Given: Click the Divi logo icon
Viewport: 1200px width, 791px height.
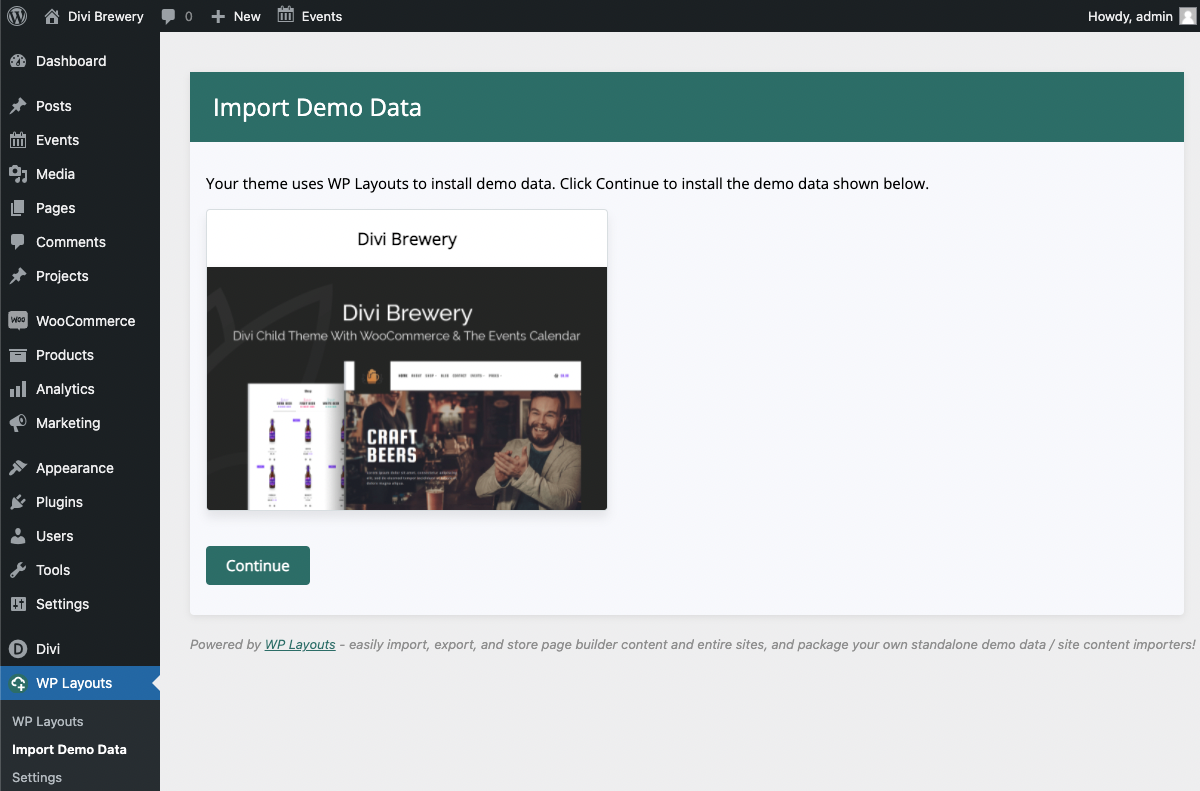Looking at the screenshot, I should [18, 649].
